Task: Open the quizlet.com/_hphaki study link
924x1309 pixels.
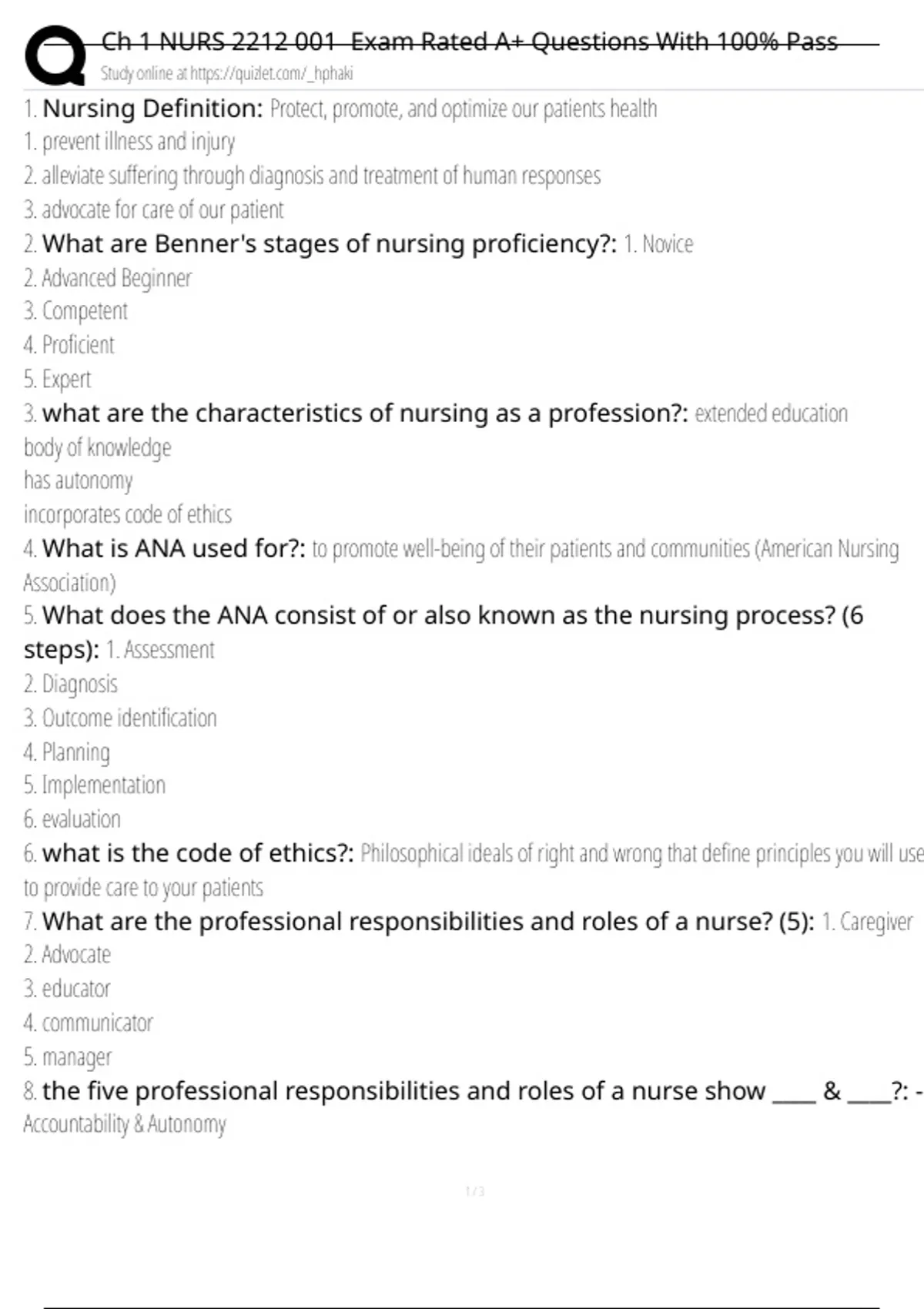Action: point(226,74)
